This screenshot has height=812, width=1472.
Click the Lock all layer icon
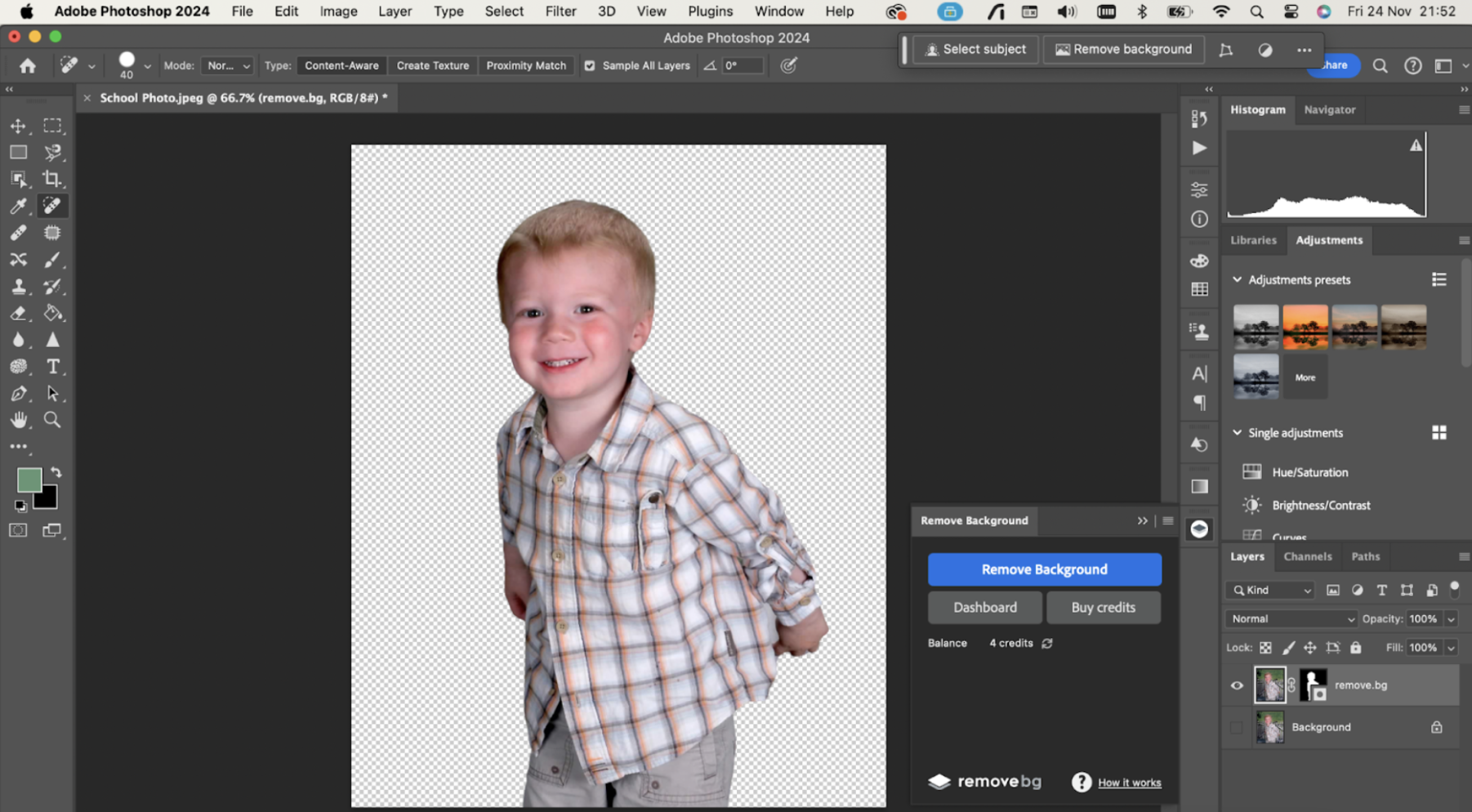(1356, 648)
